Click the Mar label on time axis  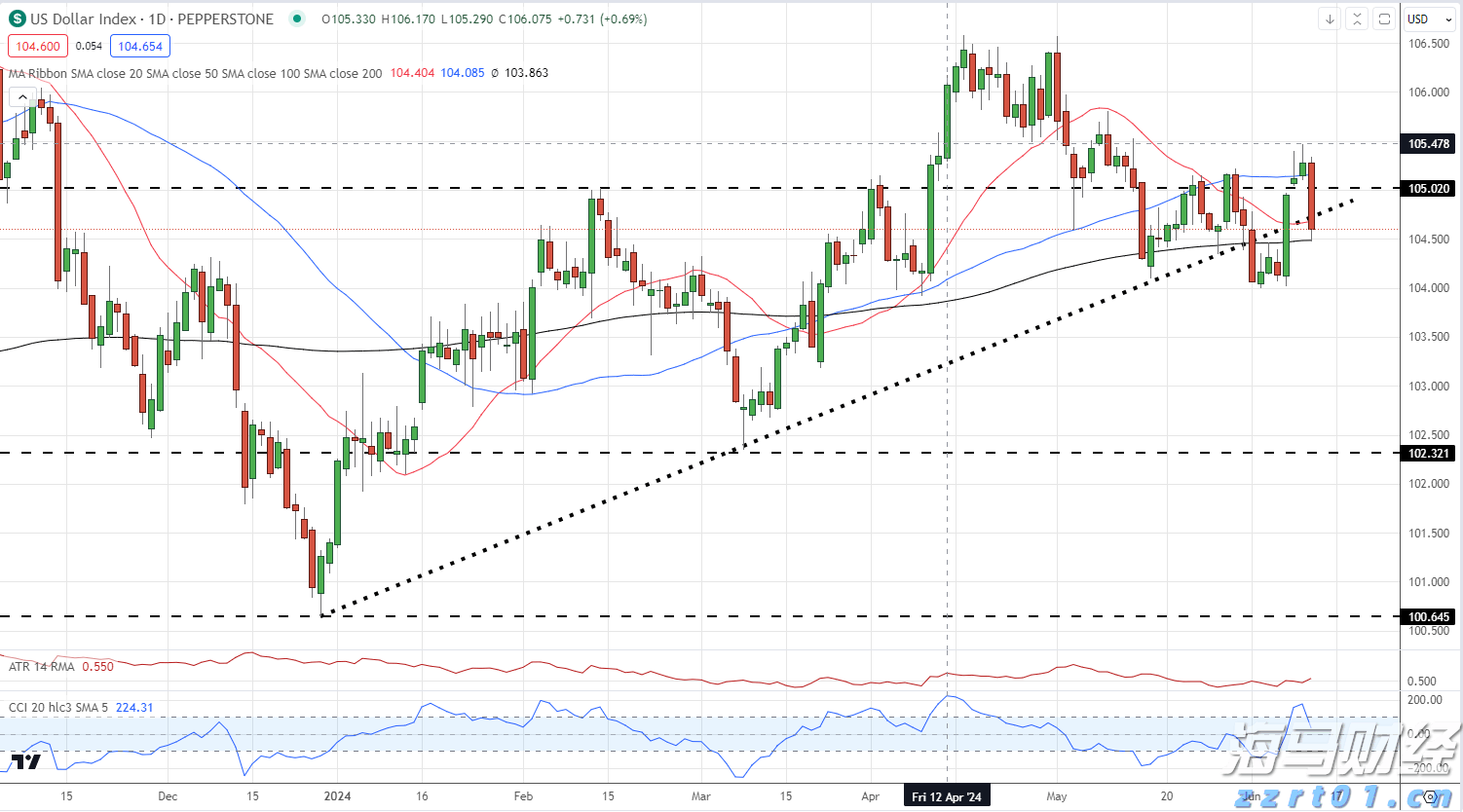[701, 796]
